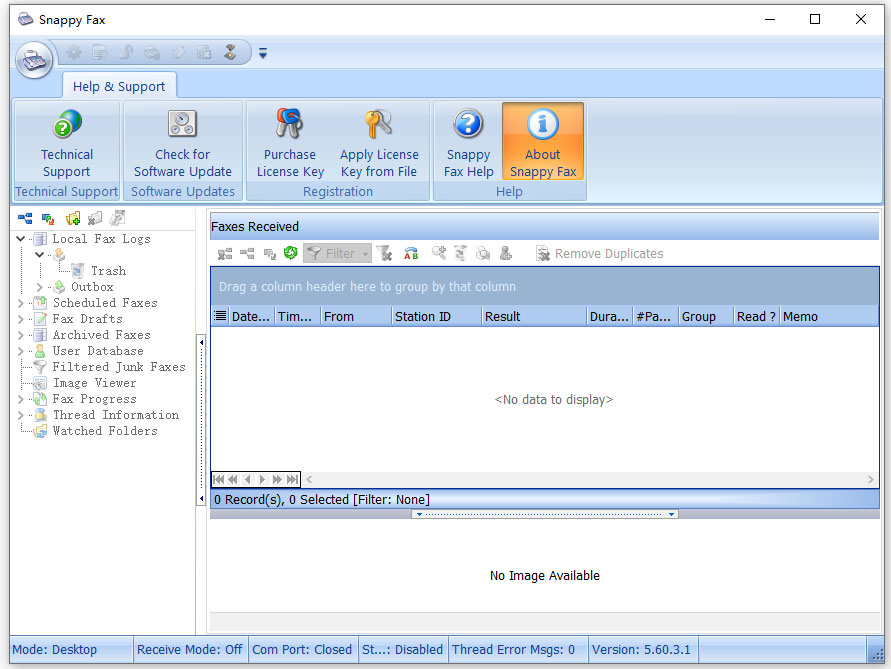
Task: Collapse the inbox node above Trash
Action: click(x=39, y=255)
